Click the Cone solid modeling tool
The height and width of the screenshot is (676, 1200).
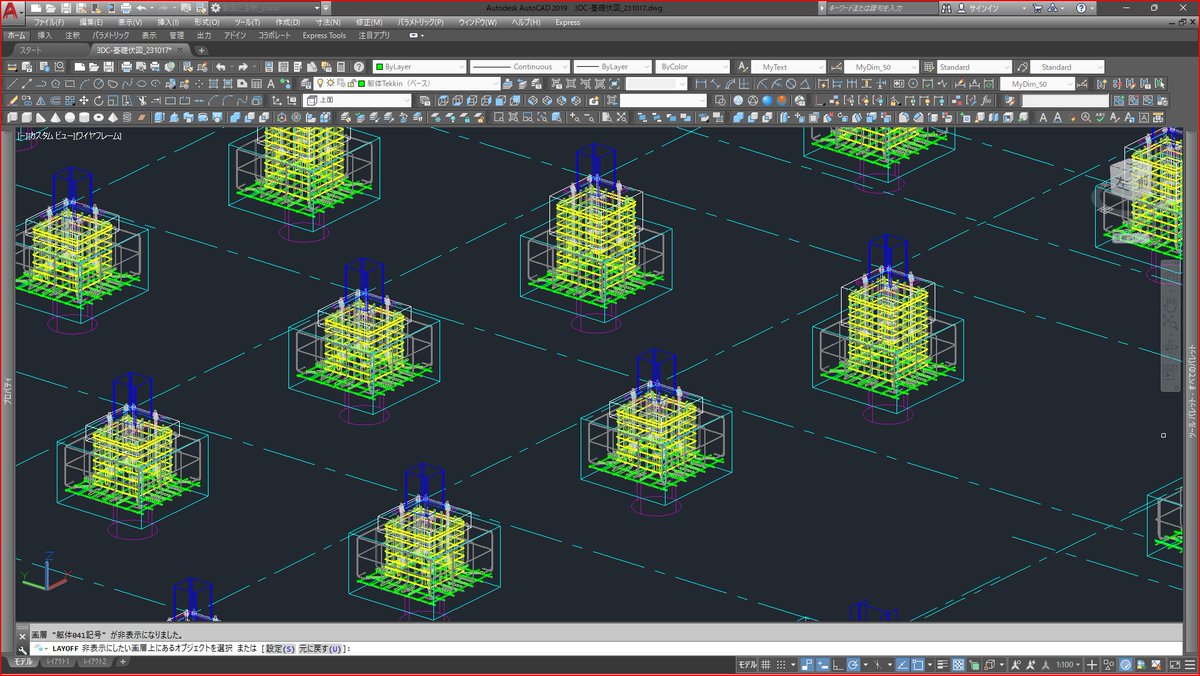(x=56, y=117)
